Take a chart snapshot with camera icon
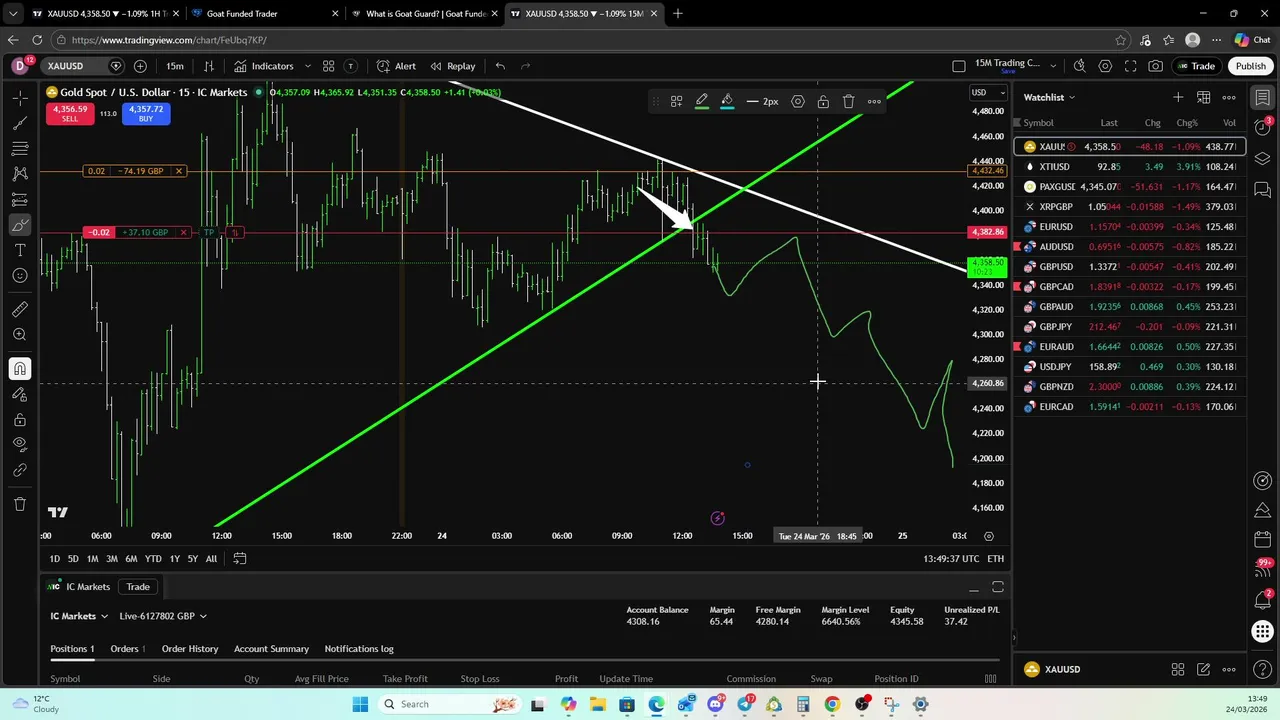 click(x=1156, y=66)
